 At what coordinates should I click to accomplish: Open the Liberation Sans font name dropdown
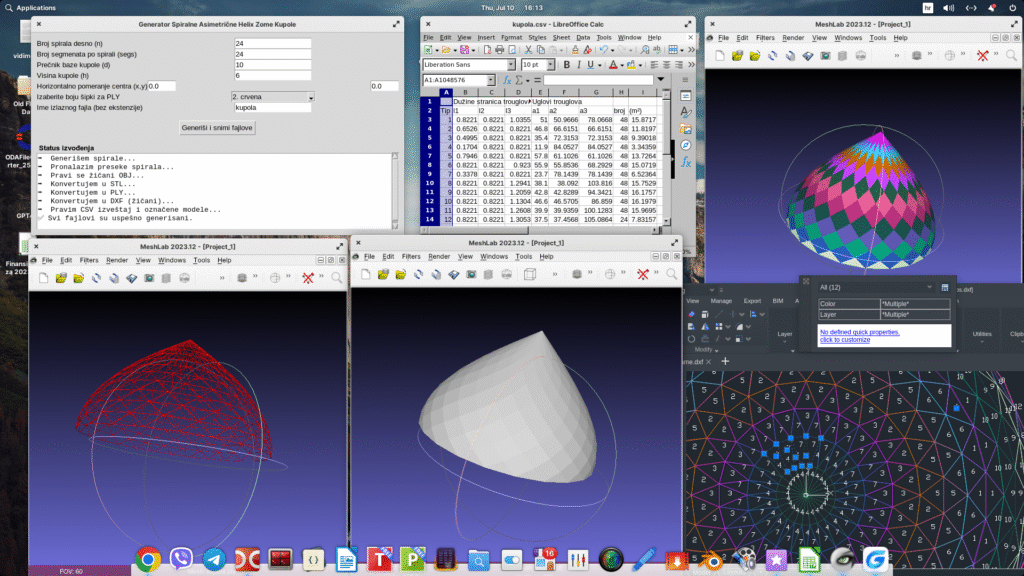tap(511, 65)
